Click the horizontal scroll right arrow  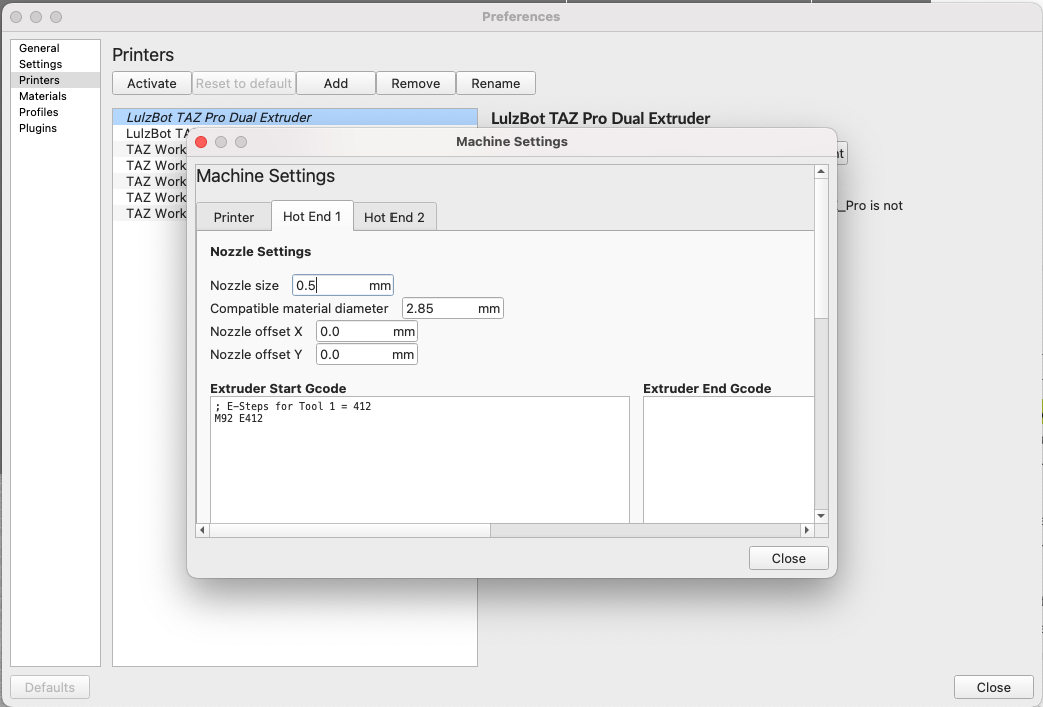click(807, 530)
